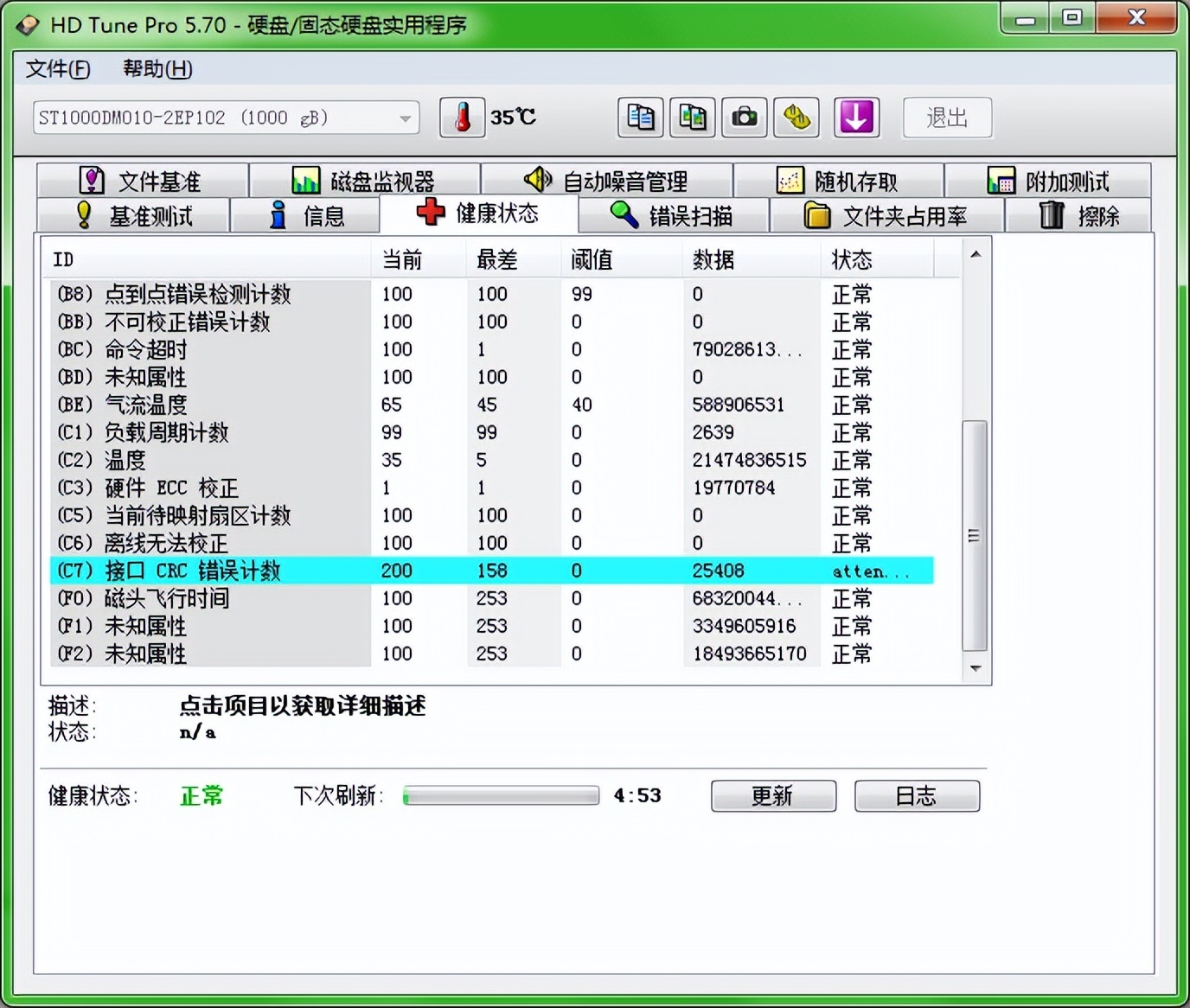The image size is (1190, 1008).
Task: Select the (BD) 未知属性 row
Action: point(491,377)
